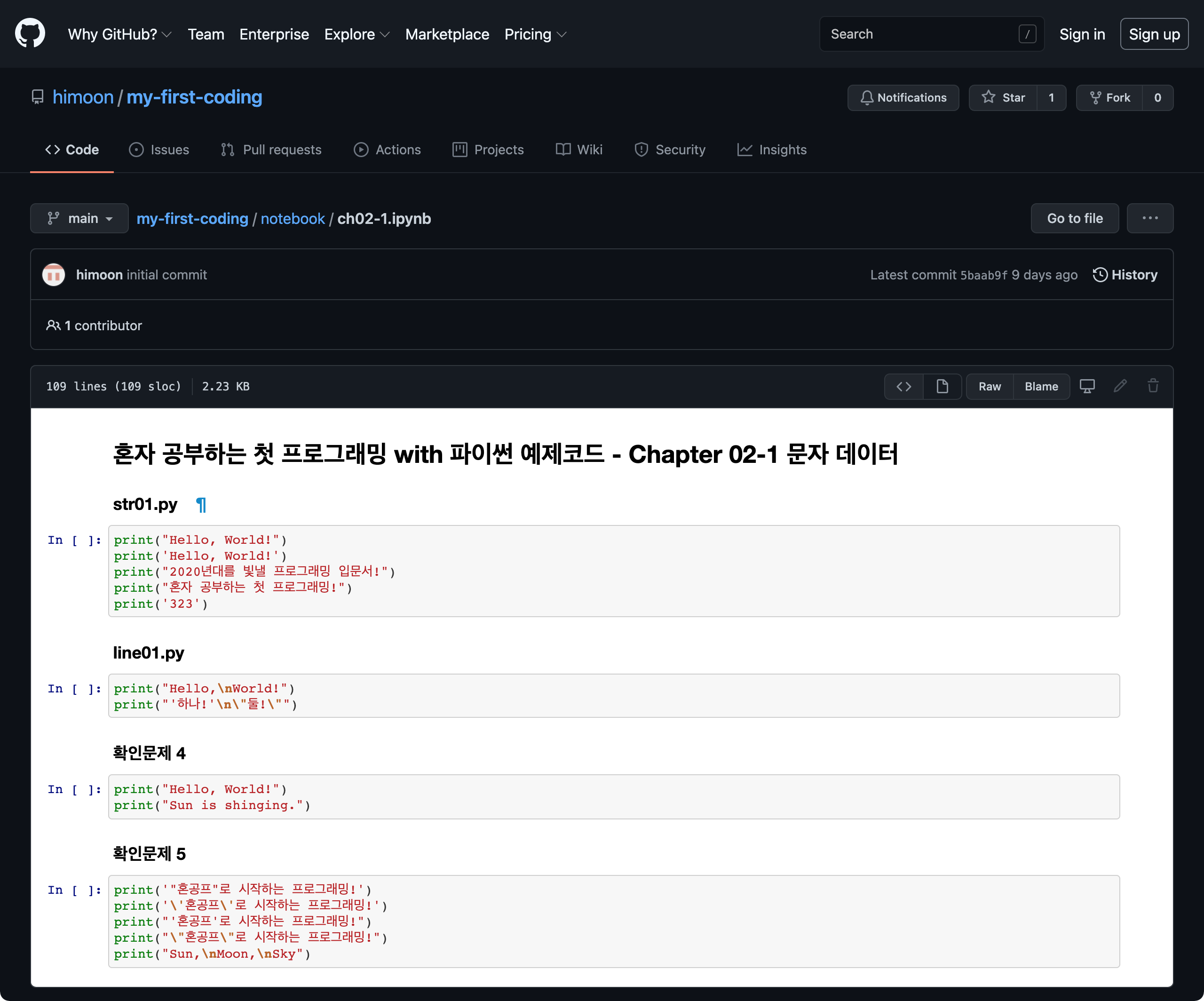
Task: Click the GitHub Octocat logo
Action: 30,33
